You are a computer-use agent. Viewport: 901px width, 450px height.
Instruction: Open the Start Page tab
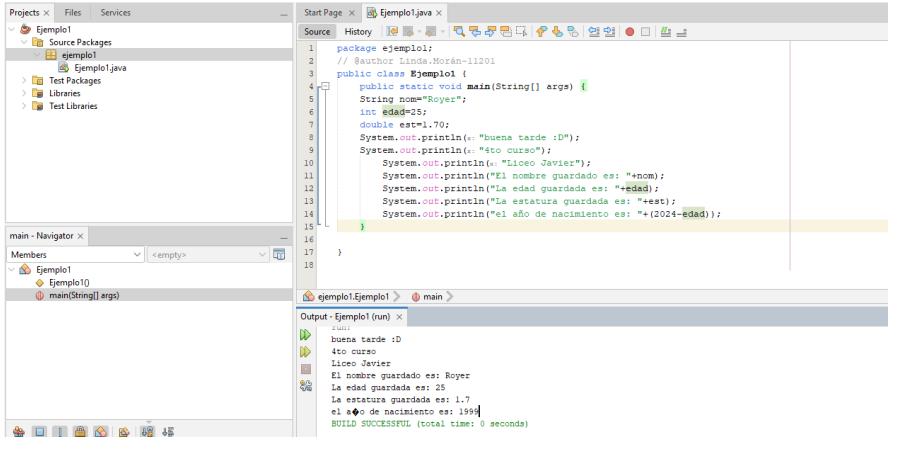[323, 13]
